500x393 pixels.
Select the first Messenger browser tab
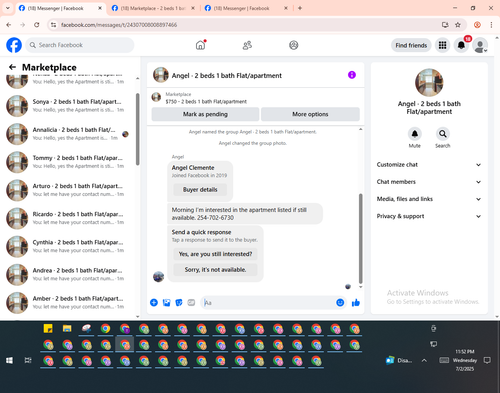60,8
